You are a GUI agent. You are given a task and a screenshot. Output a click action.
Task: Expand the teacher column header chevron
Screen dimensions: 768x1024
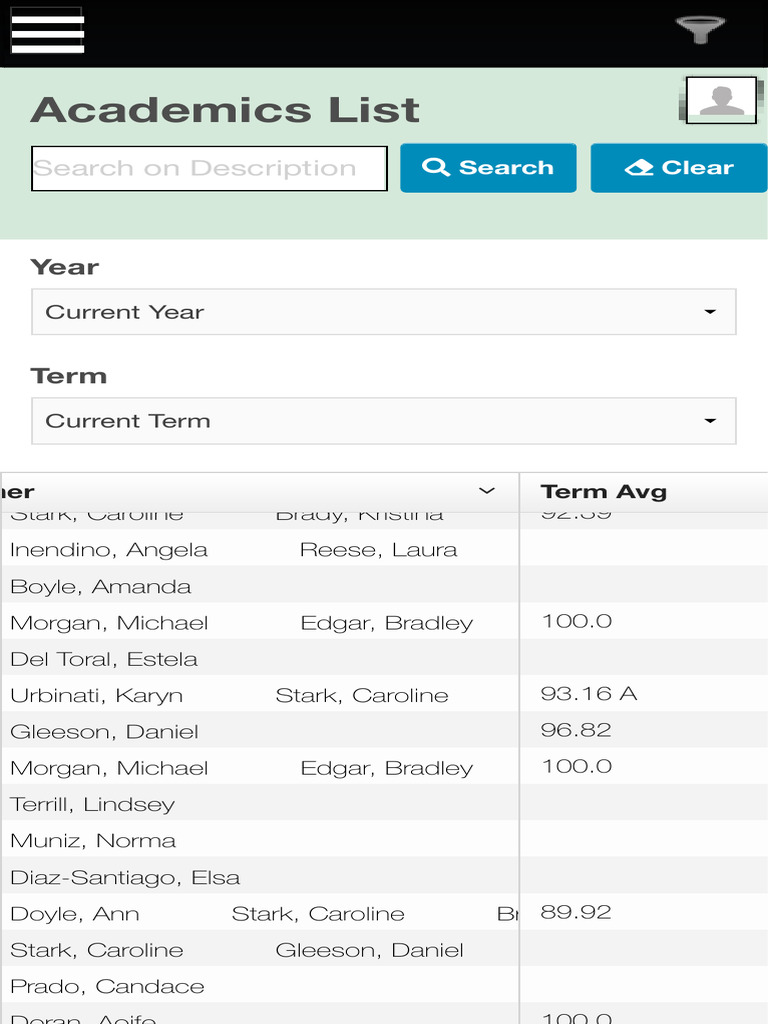(487, 491)
